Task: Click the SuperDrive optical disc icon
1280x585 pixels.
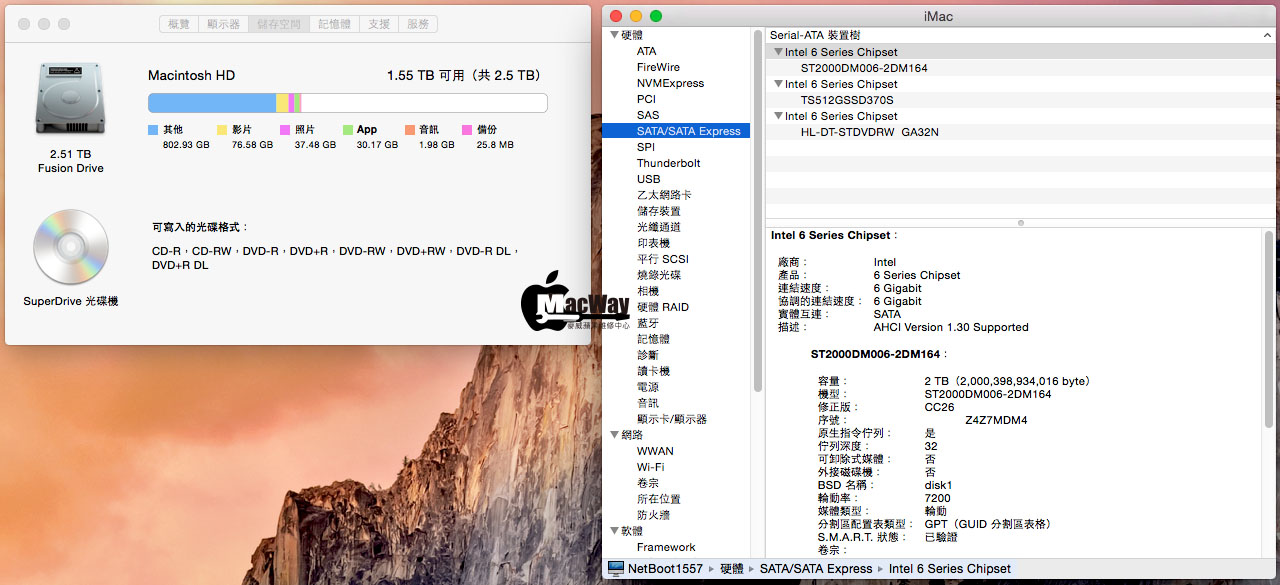Action: click(x=70, y=247)
